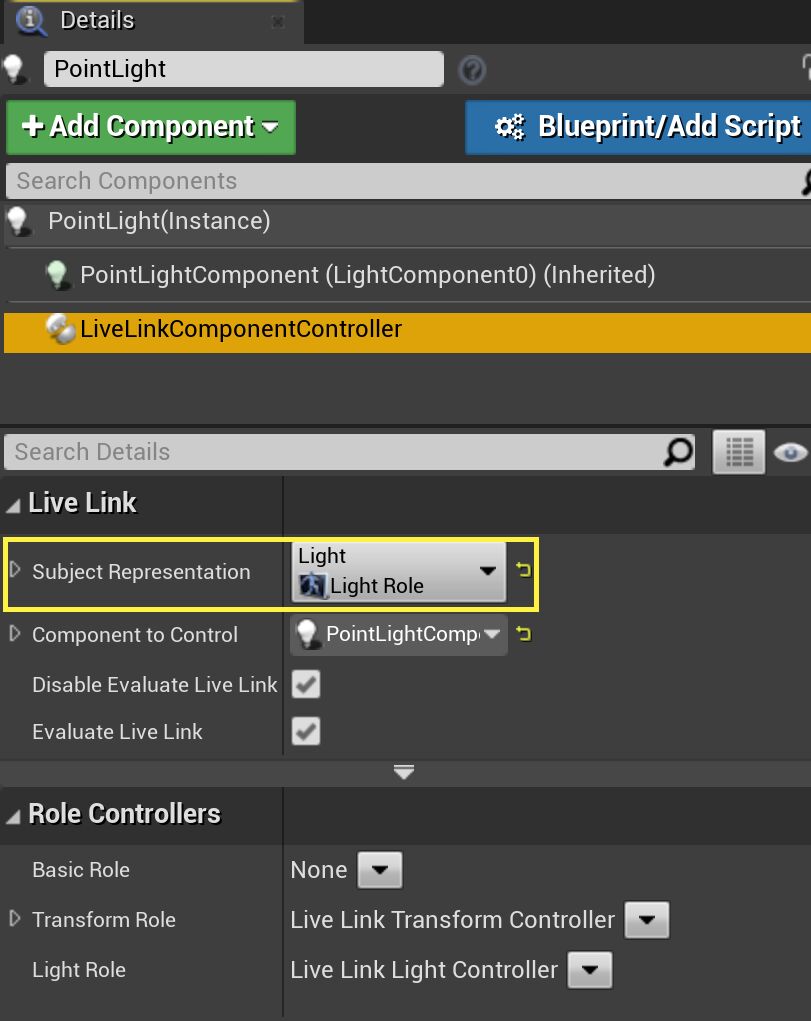The height and width of the screenshot is (1021, 811).
Task: Open Live Link Transform Controller dropdown
Action: 647,920
